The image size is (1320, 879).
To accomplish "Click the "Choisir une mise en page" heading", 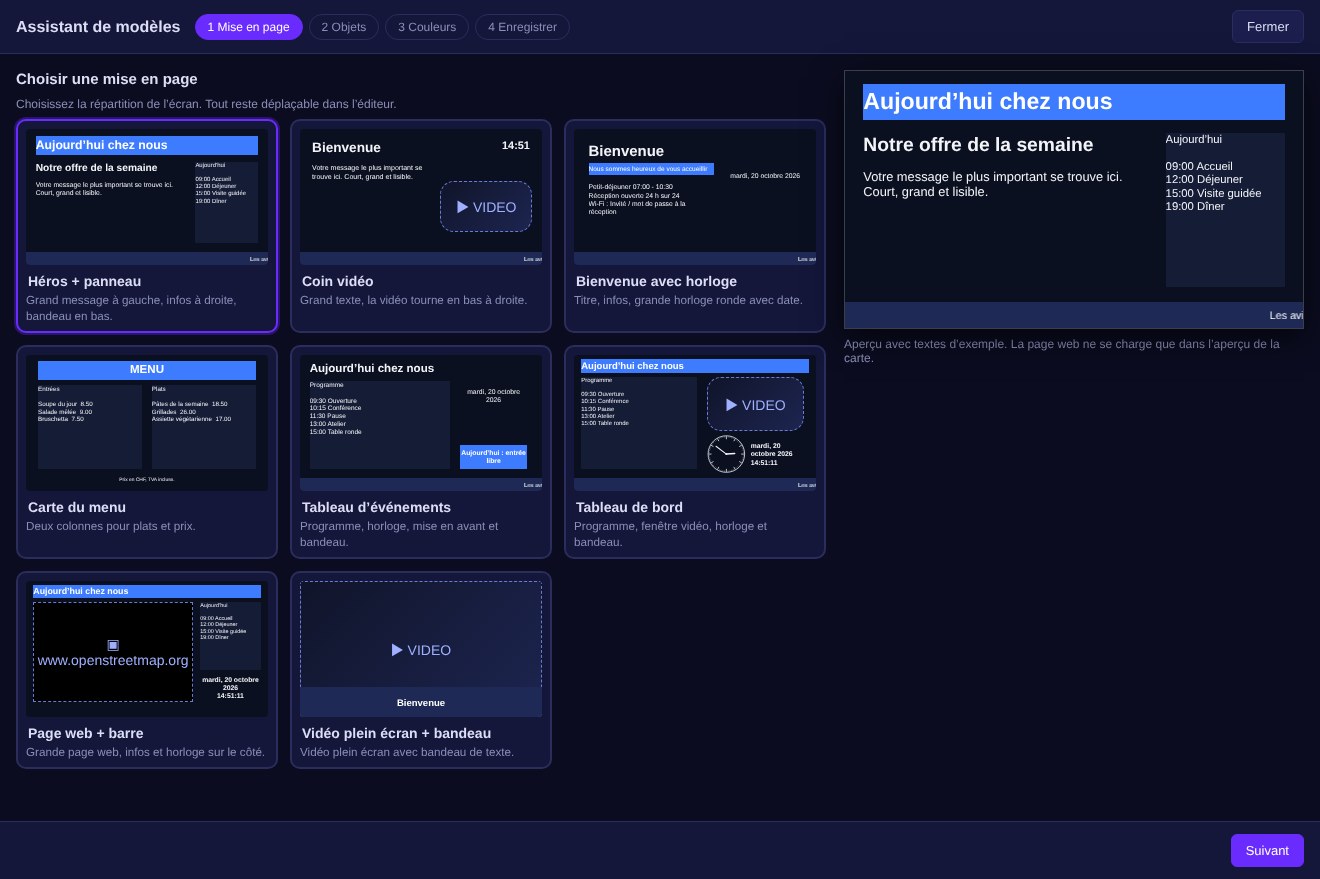I will click(x=107, y=79).
